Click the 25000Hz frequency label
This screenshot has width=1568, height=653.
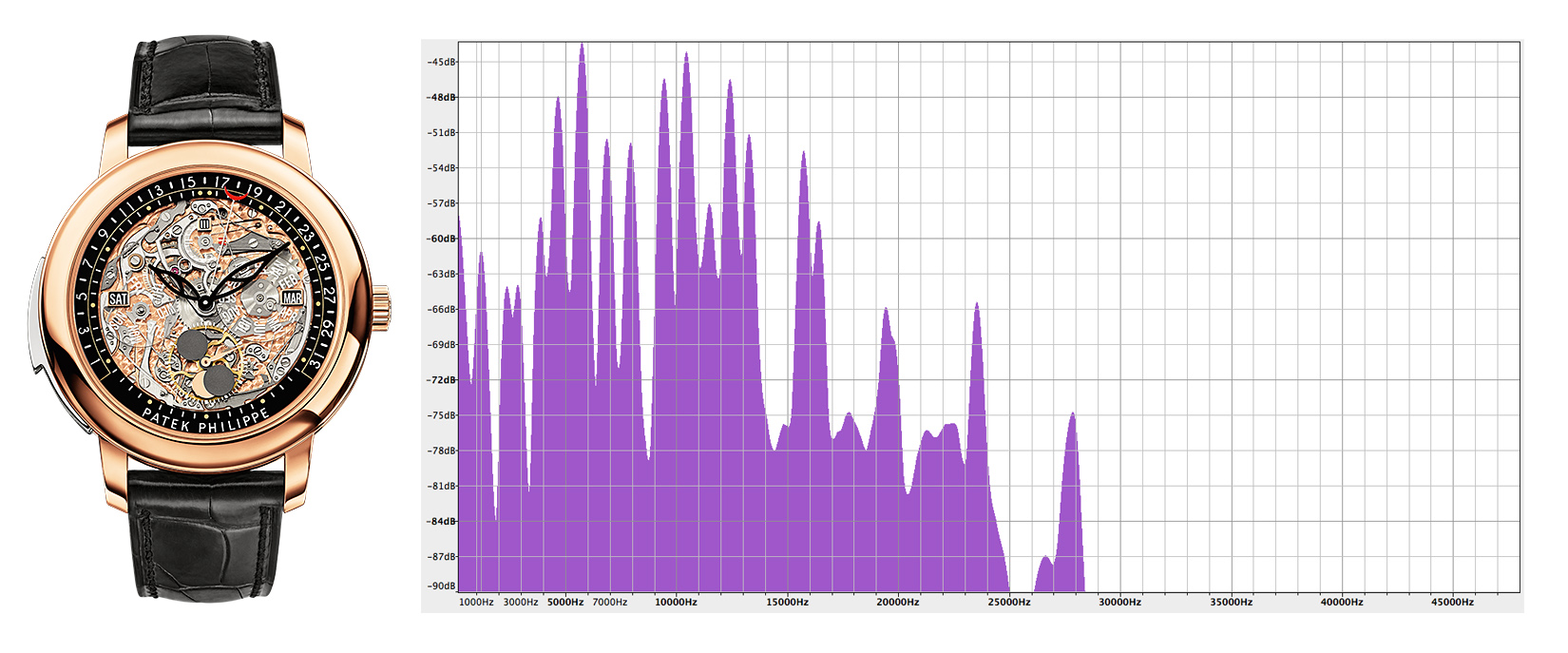tap(1009, 602)
